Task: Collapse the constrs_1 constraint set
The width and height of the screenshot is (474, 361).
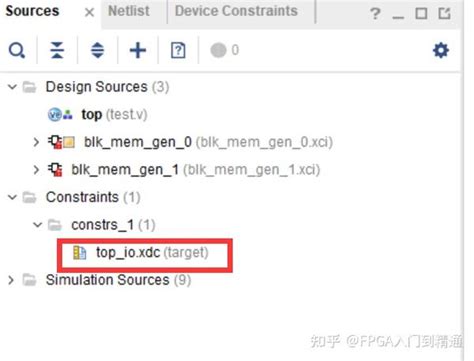Action: (x=37, y=225)
